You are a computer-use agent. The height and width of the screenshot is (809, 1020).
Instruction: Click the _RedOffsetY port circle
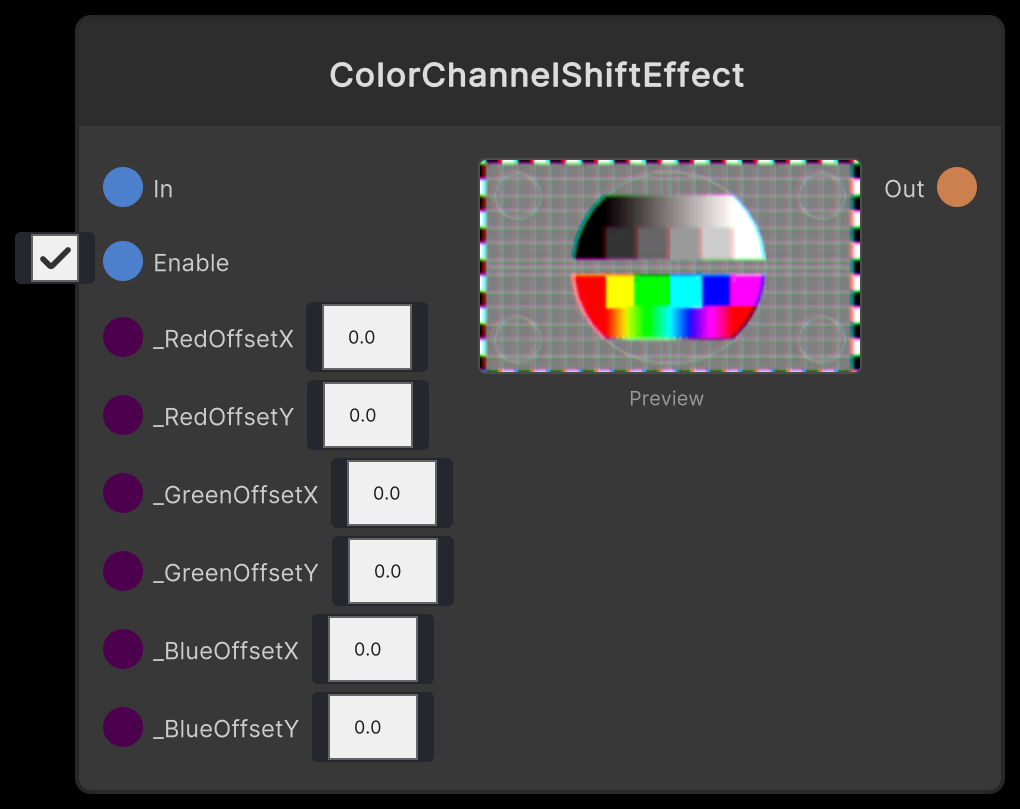tap(122, 415)
